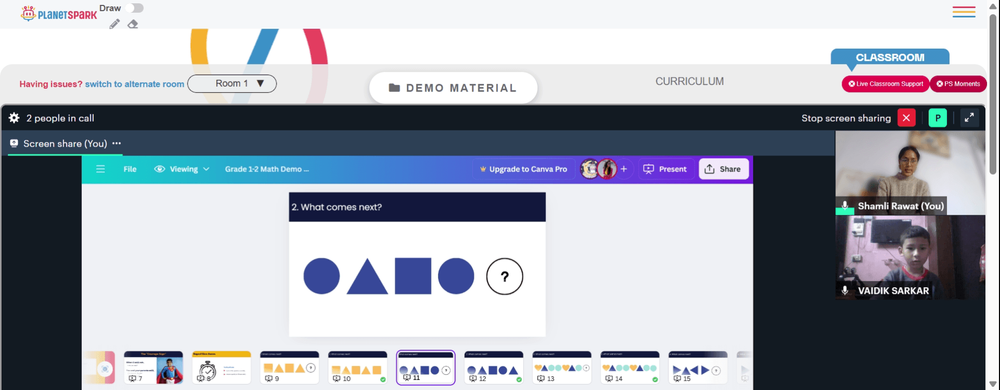Click the first collaborator avatar
The image size is (1000, 390).
[x=589, y=169]
